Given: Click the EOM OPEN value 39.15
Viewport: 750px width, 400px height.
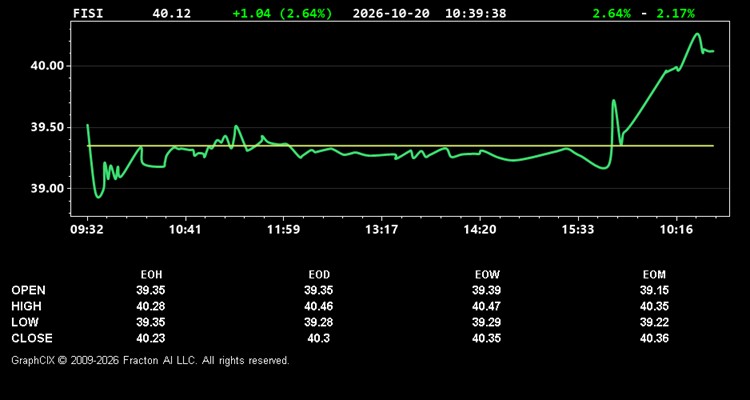Looking at the screenshot, I should 654,290.
